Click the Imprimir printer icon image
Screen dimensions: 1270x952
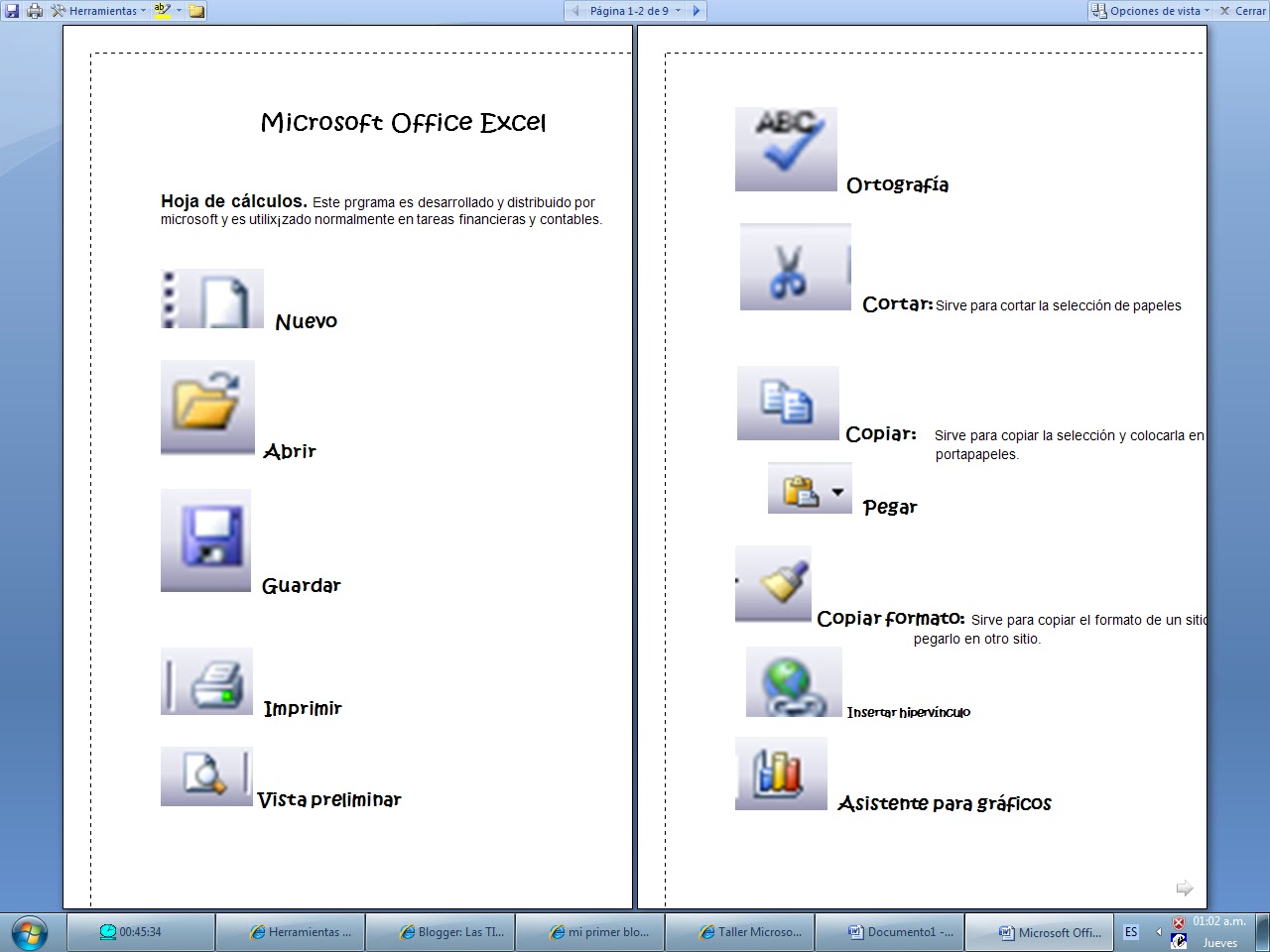click(206, 681)
